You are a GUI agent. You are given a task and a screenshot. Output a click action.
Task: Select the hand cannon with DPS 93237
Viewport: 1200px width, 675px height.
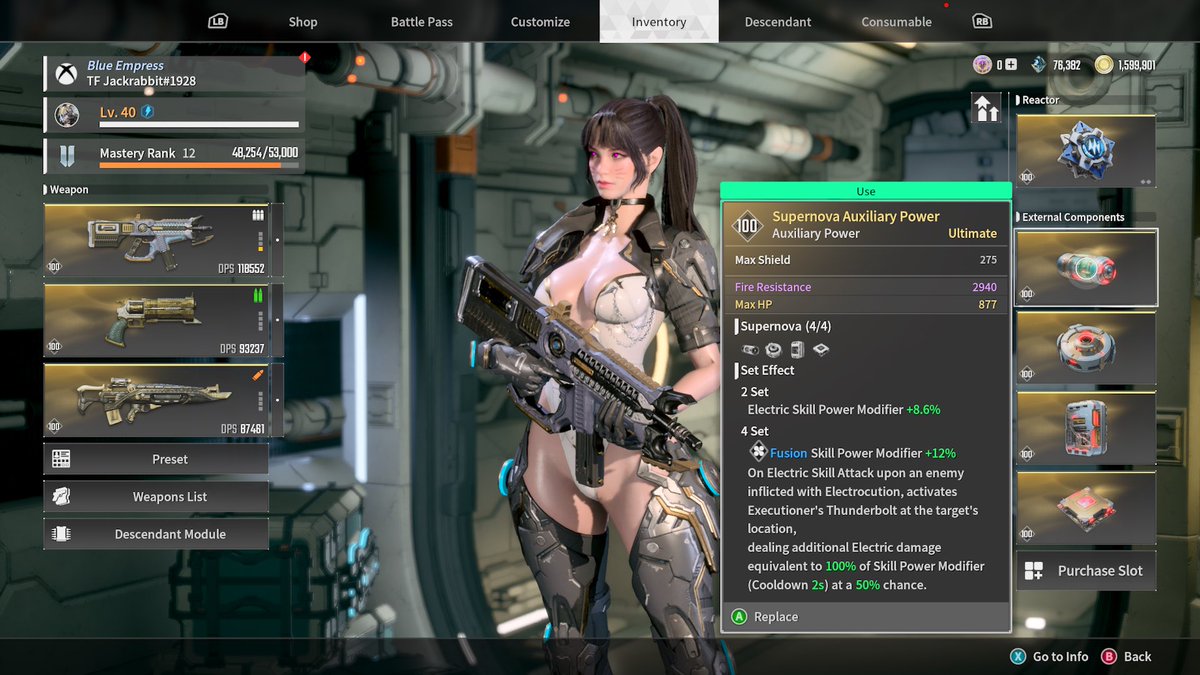click(x=157, y=320)
